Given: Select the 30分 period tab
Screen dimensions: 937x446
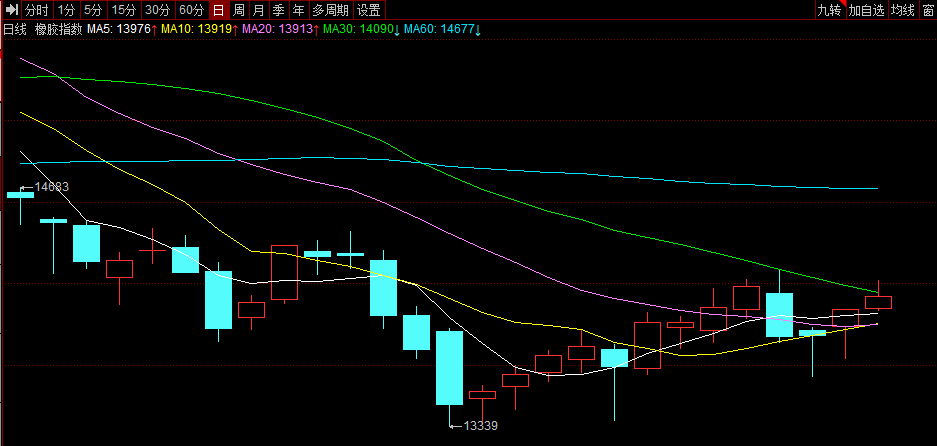Looking at the screenshot, I should coord(158,10).
